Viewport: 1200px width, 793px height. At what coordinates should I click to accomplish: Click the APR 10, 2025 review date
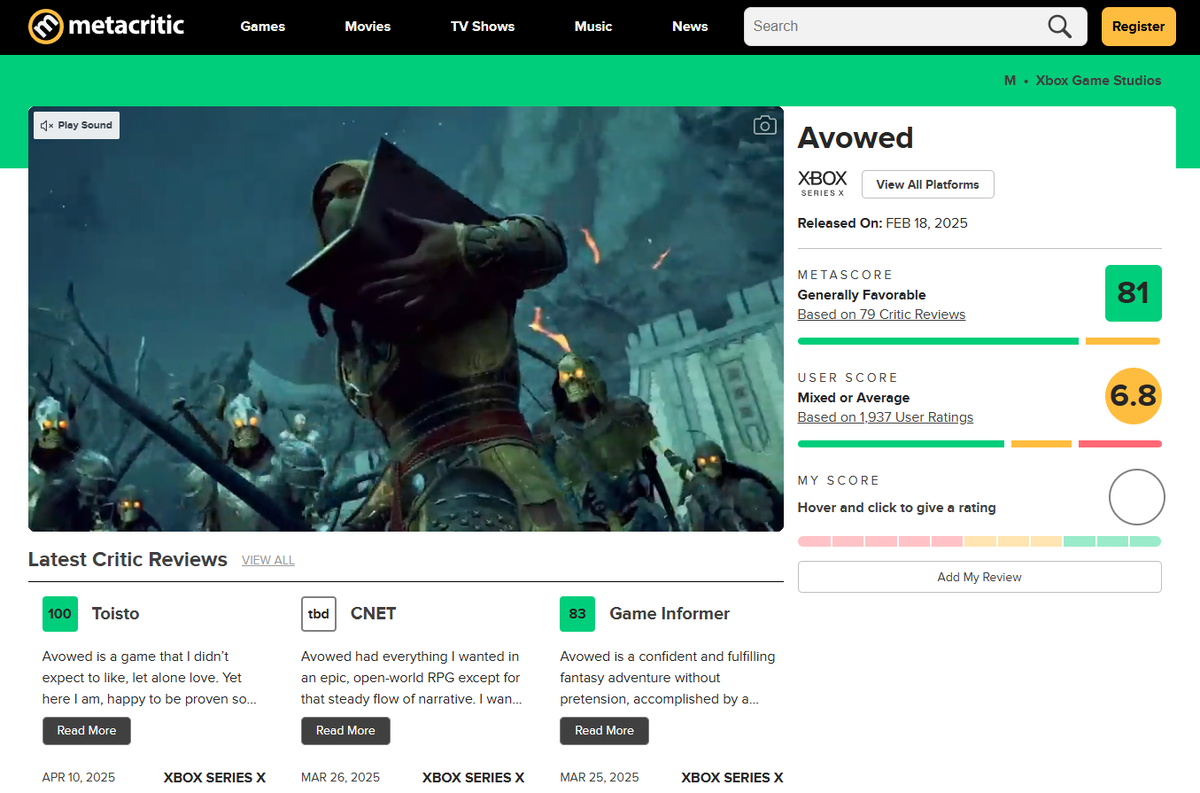pyautogui.click(x=79, y=777)
